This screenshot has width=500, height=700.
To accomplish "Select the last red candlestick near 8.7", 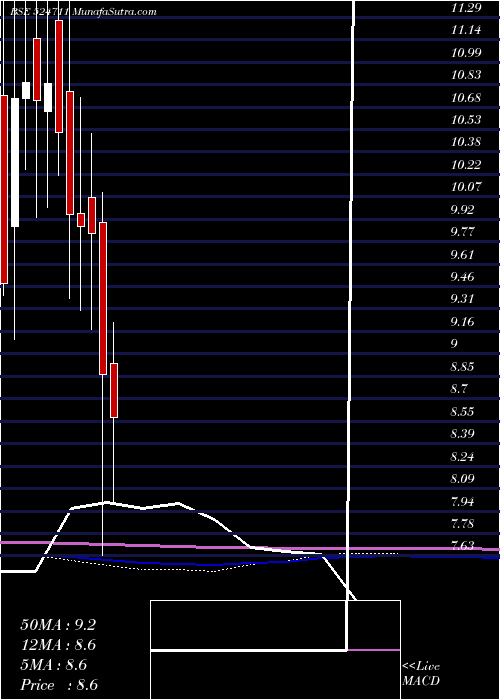I will point(114,391).
